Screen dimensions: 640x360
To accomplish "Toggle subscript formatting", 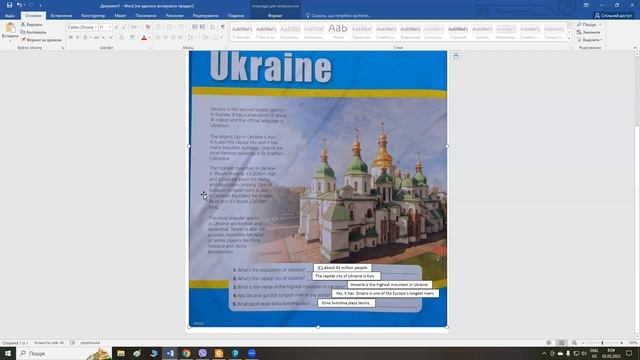I will (104, 38).
